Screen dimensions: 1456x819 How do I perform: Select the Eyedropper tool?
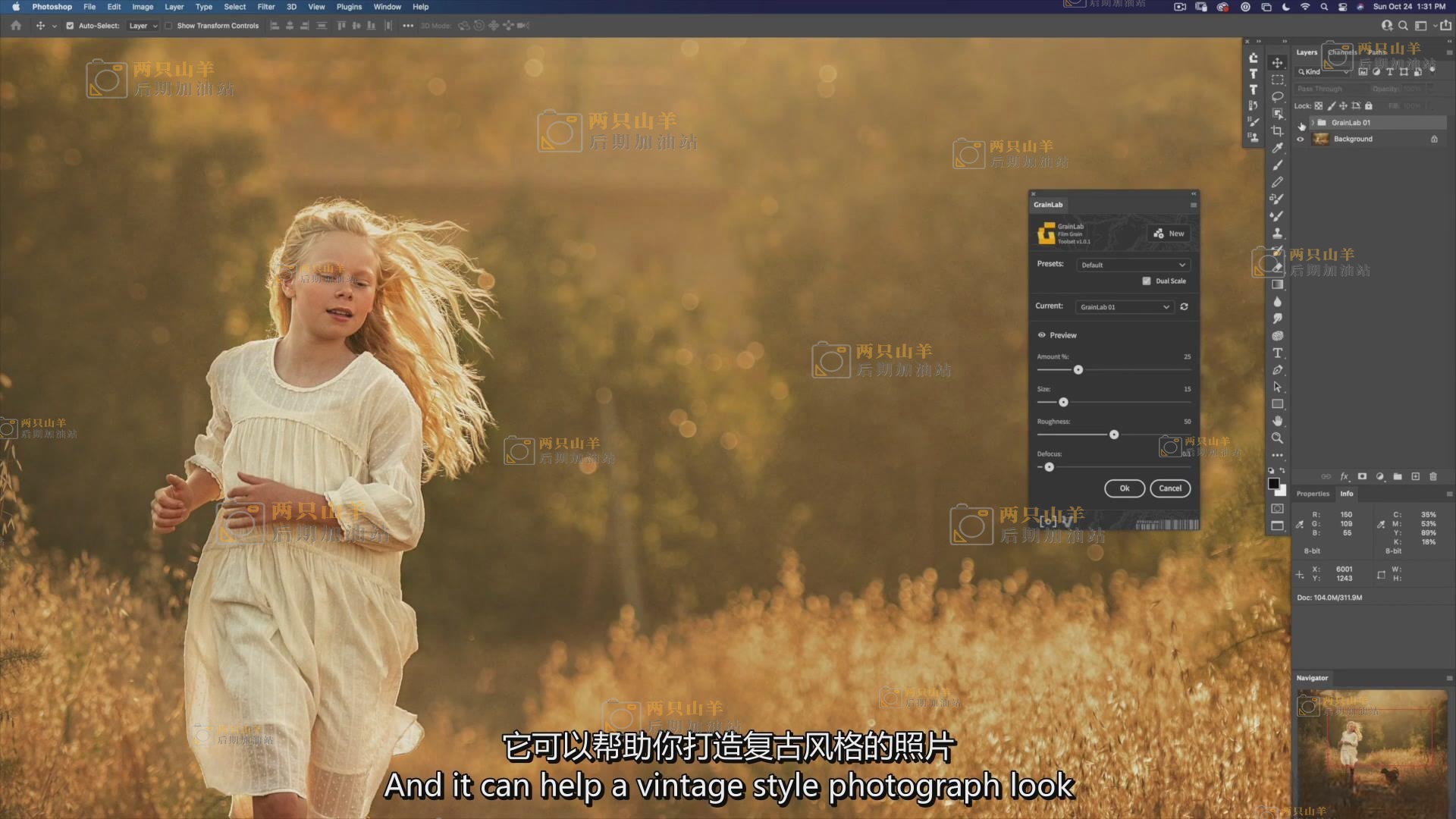pos(1277,148)
